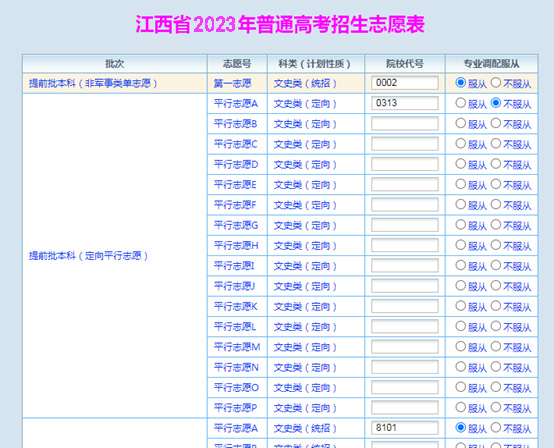
Task: Focus 院校代号 input for 平行志愿C
Action: click(405, 144)
